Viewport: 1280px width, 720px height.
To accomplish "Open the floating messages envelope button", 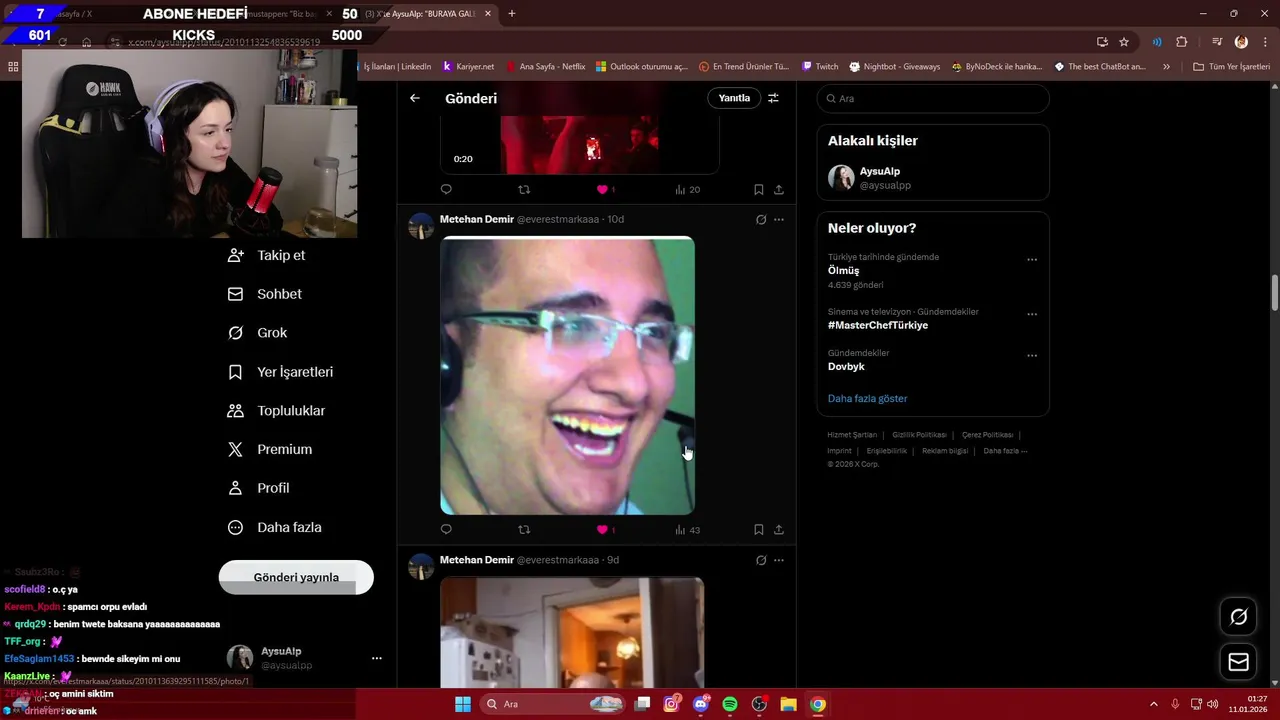I will 1238,662.
